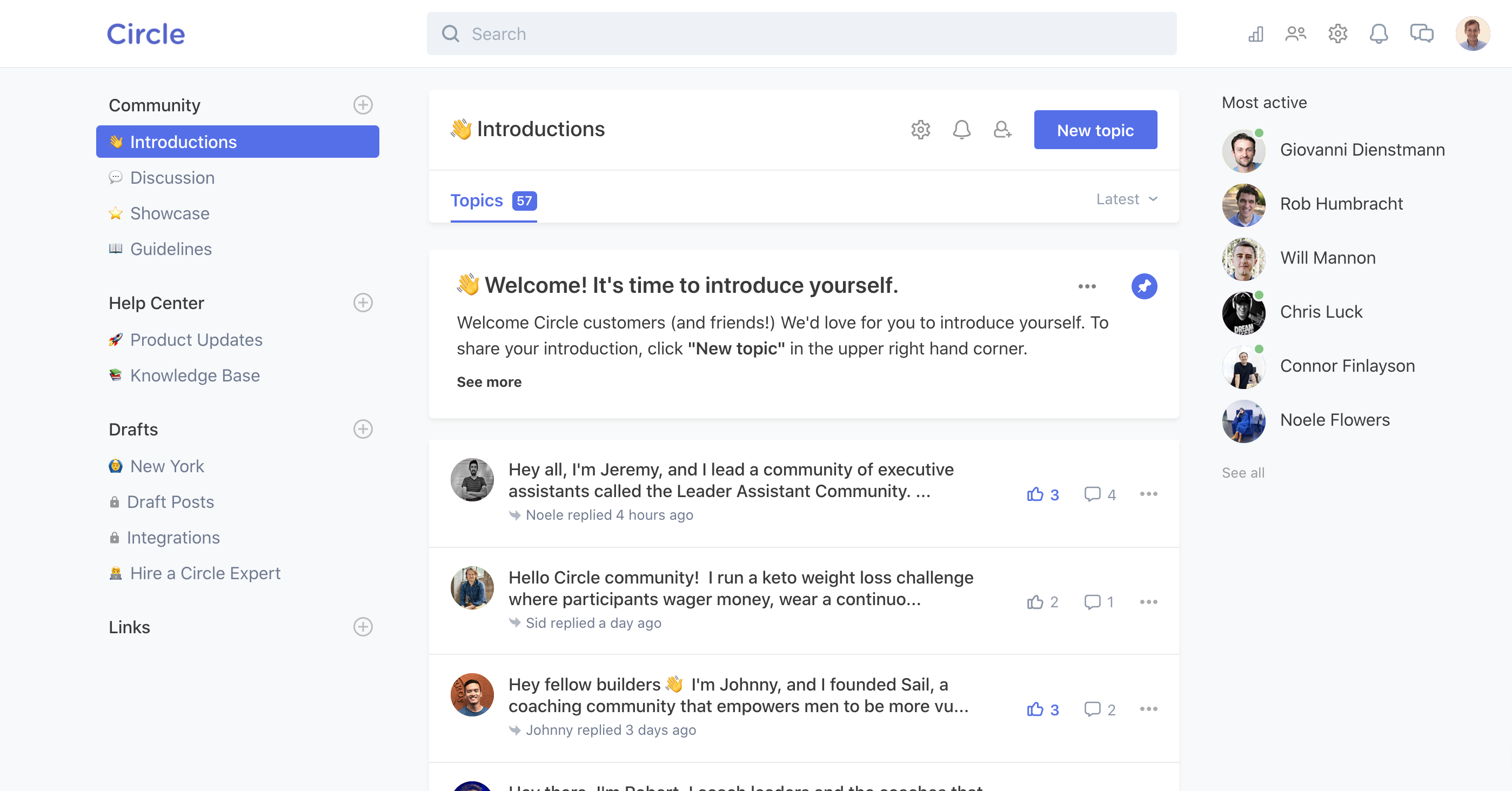Open options menu for Jeremy's post
Viewport: 1512px width, 791px height.
1149,494
